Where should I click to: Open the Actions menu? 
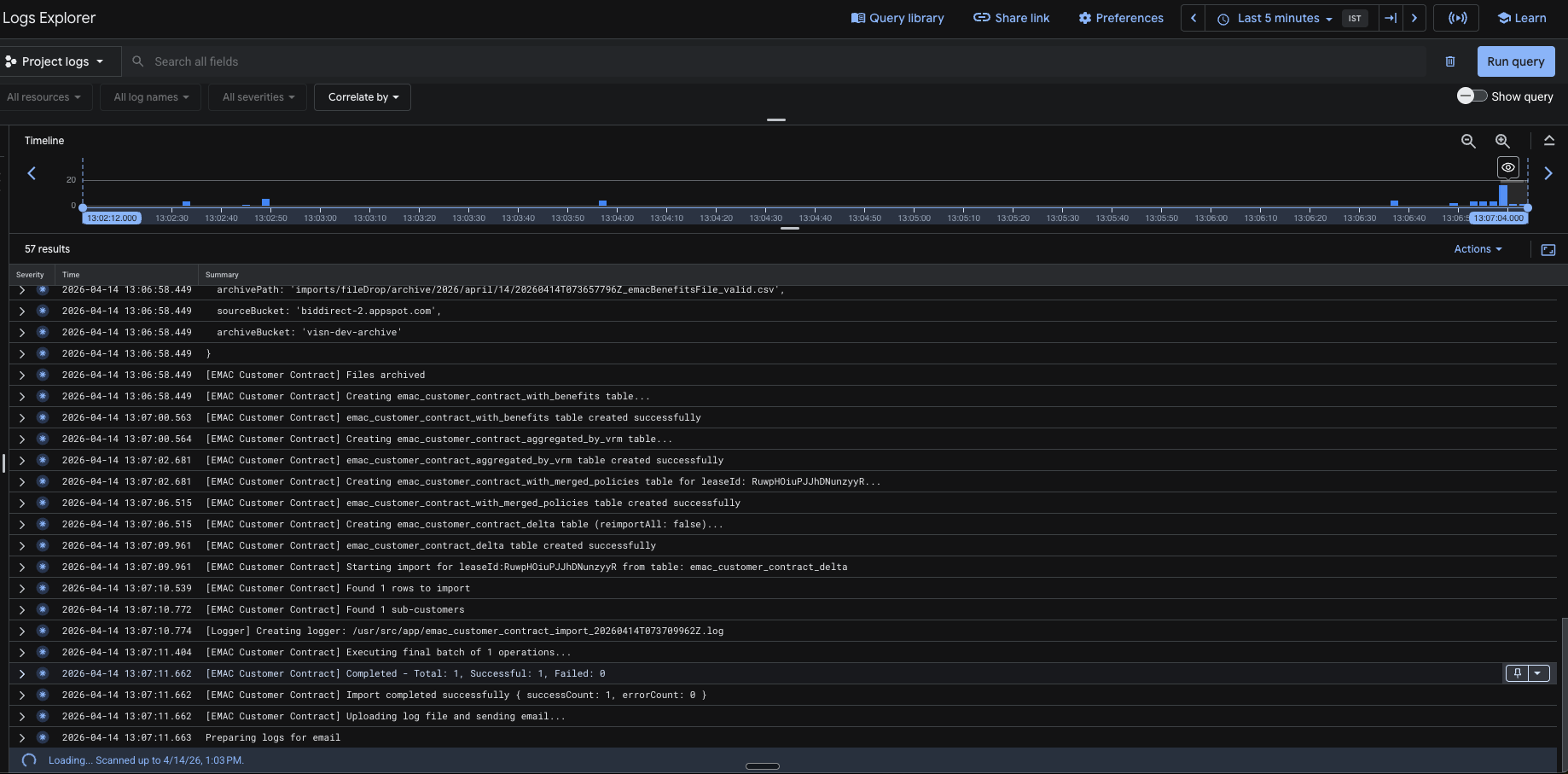(1478, 249)
